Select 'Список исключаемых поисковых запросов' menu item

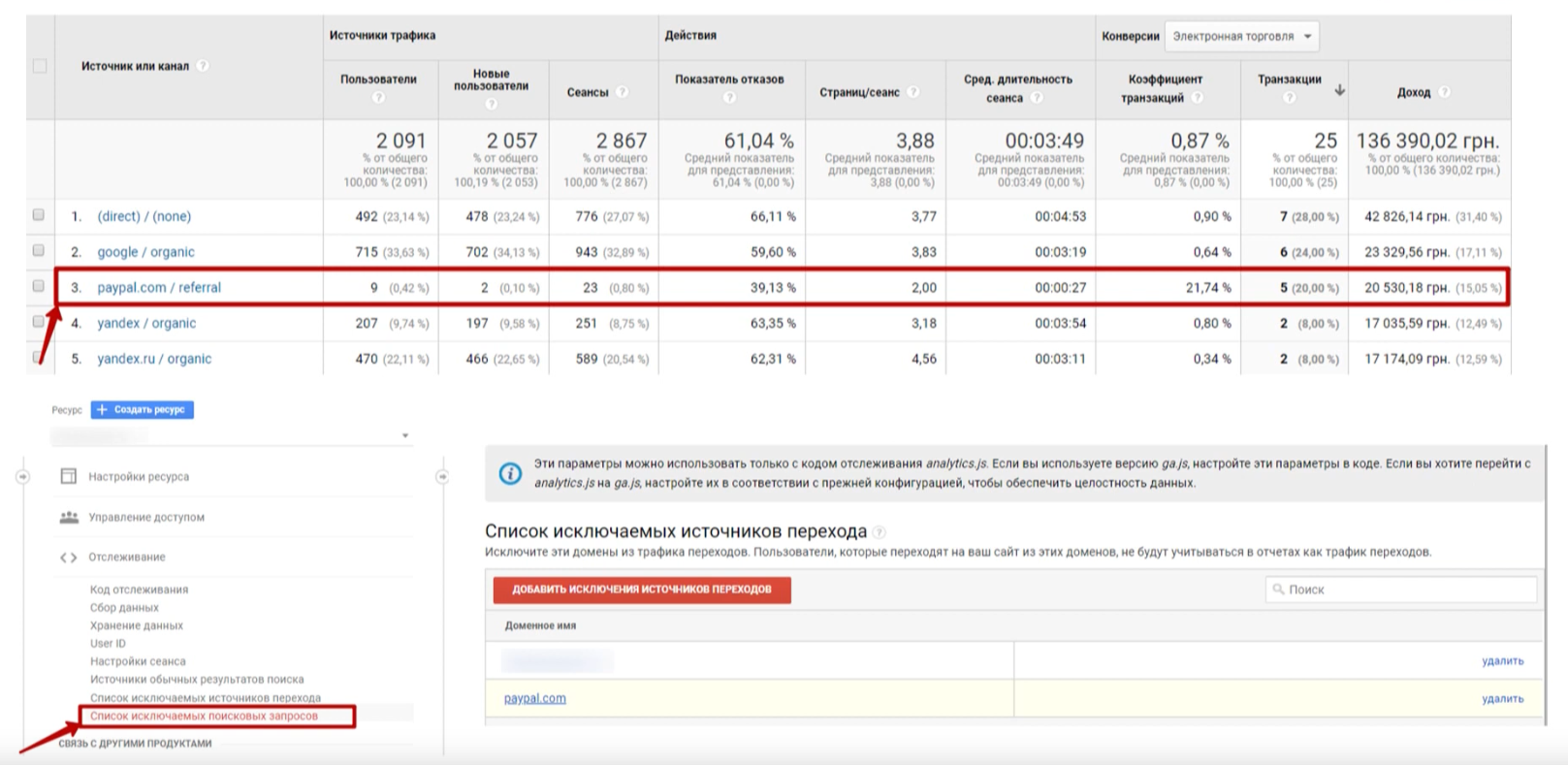pyautogui.click(x=204, y=716)
